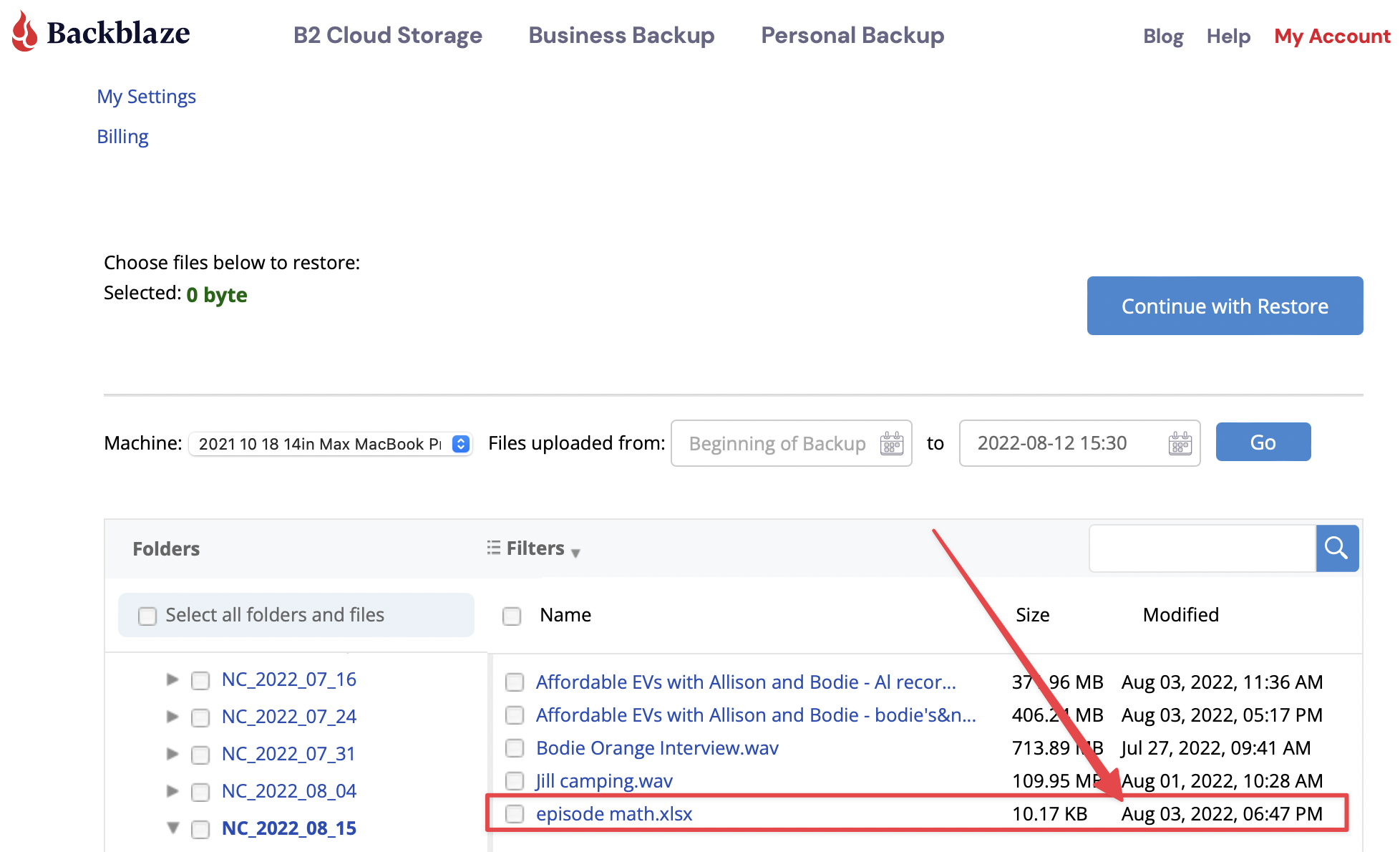Click the Size column header
Image resolution: width=1400 pixels, height=852 pixels.
point(1032,615)
